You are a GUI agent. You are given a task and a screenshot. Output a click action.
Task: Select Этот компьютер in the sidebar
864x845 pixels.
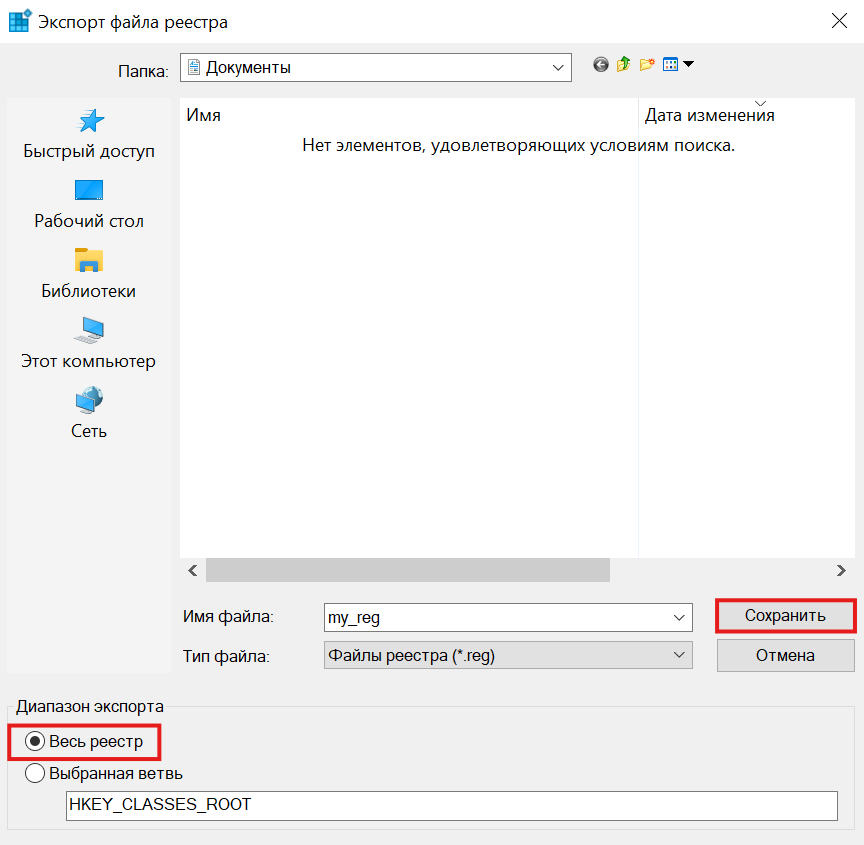(x=89, y=345)
